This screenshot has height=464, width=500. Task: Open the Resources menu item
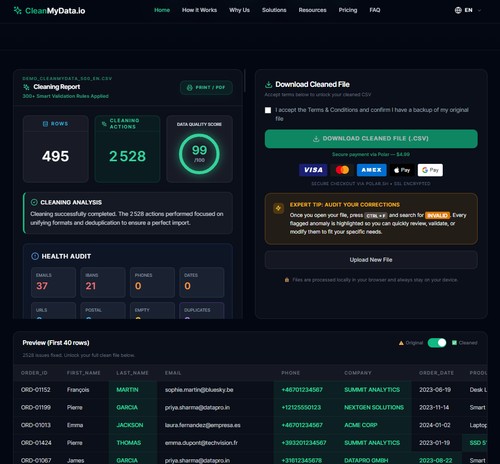(312, 10)
